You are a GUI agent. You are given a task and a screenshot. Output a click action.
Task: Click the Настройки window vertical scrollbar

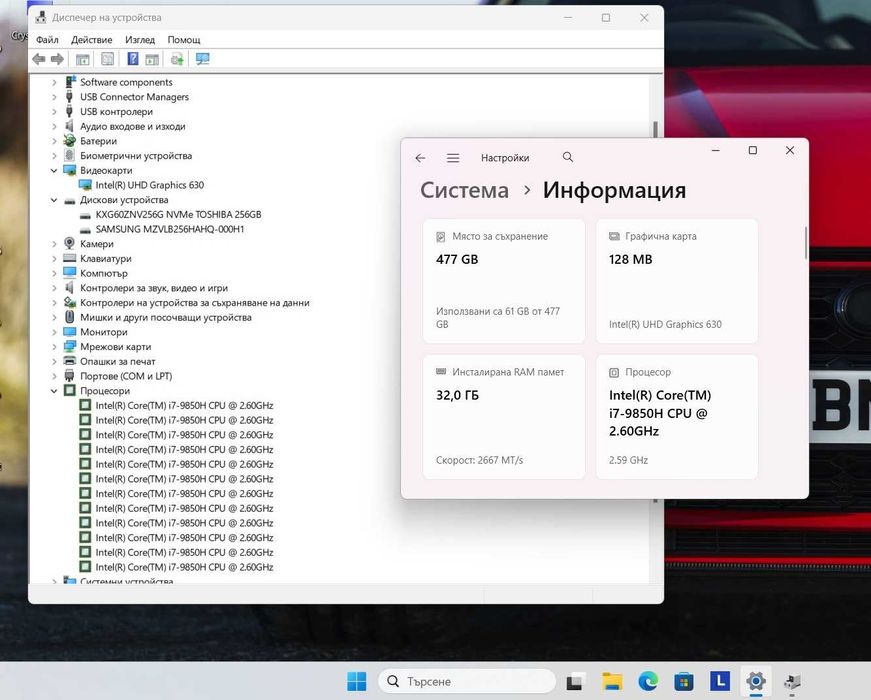pyautogui.click(x=805, y=242)
